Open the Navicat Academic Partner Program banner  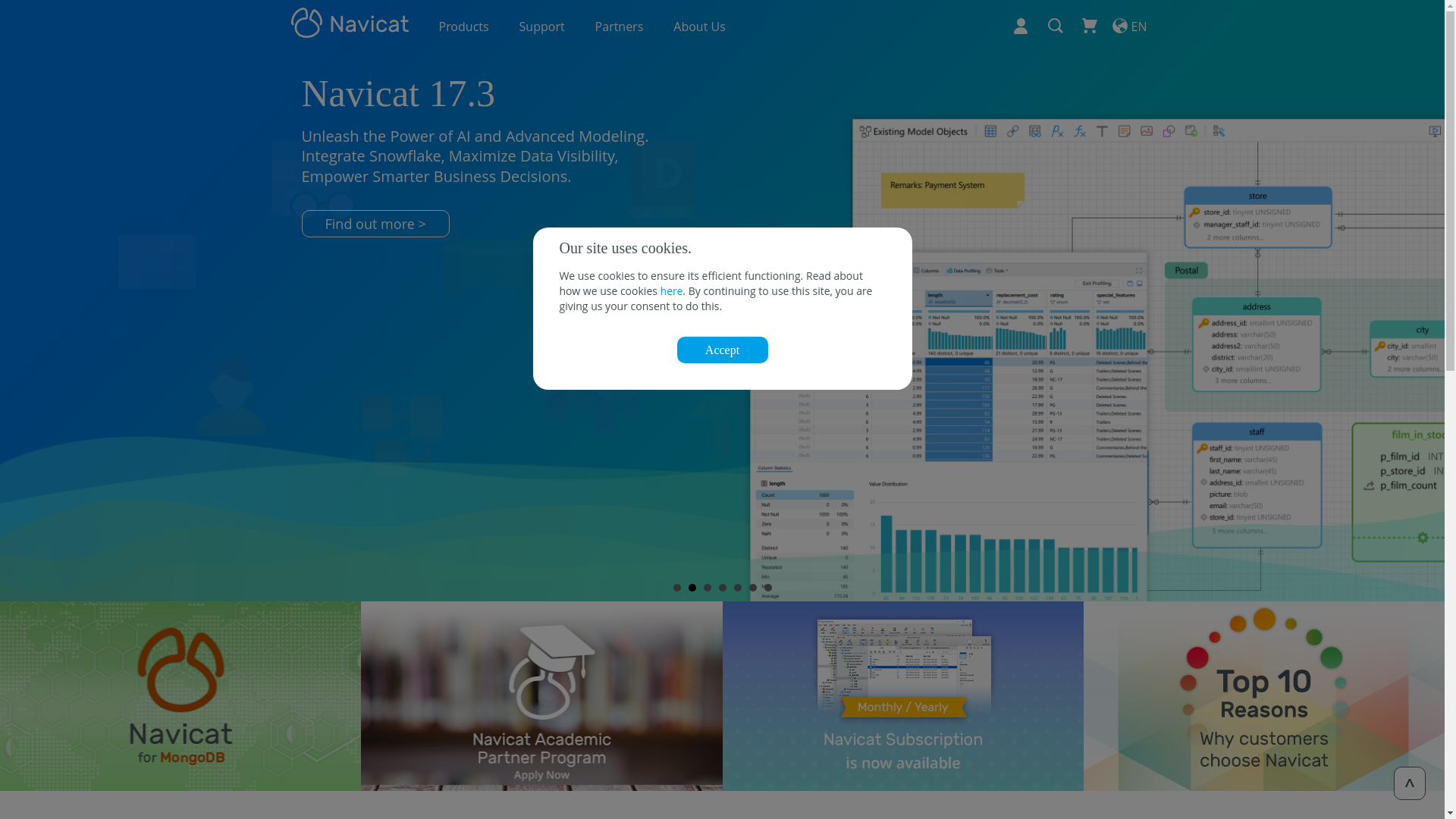pyautogui.click(x=541, y=696)
